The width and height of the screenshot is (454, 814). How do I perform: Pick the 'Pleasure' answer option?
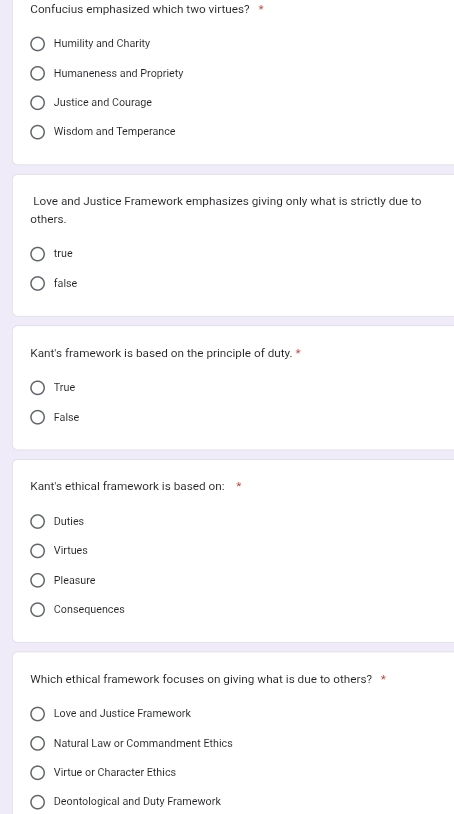tap(37, 580)
